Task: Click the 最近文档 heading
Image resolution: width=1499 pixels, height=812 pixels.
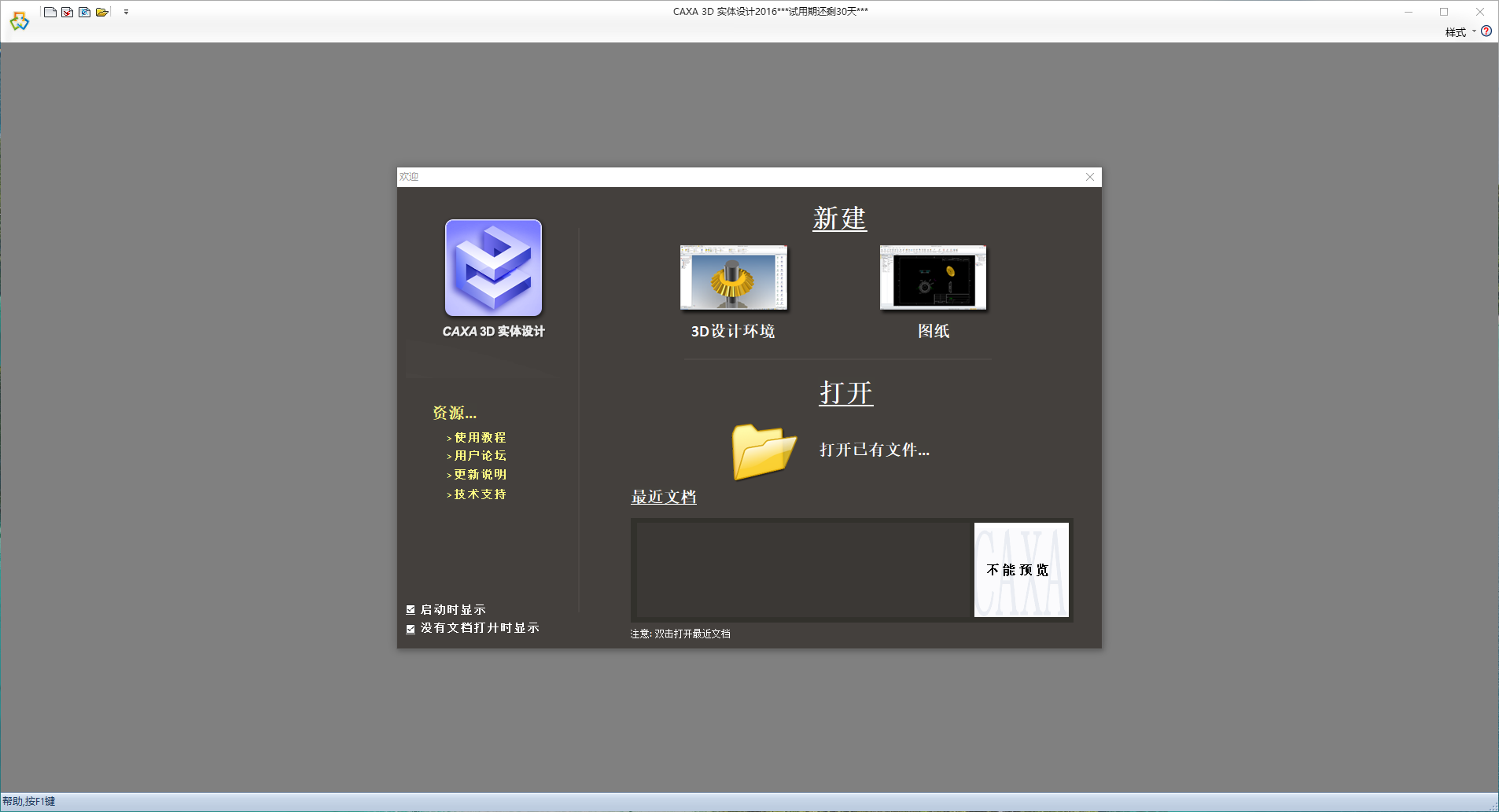Action: tap(664, 497)
